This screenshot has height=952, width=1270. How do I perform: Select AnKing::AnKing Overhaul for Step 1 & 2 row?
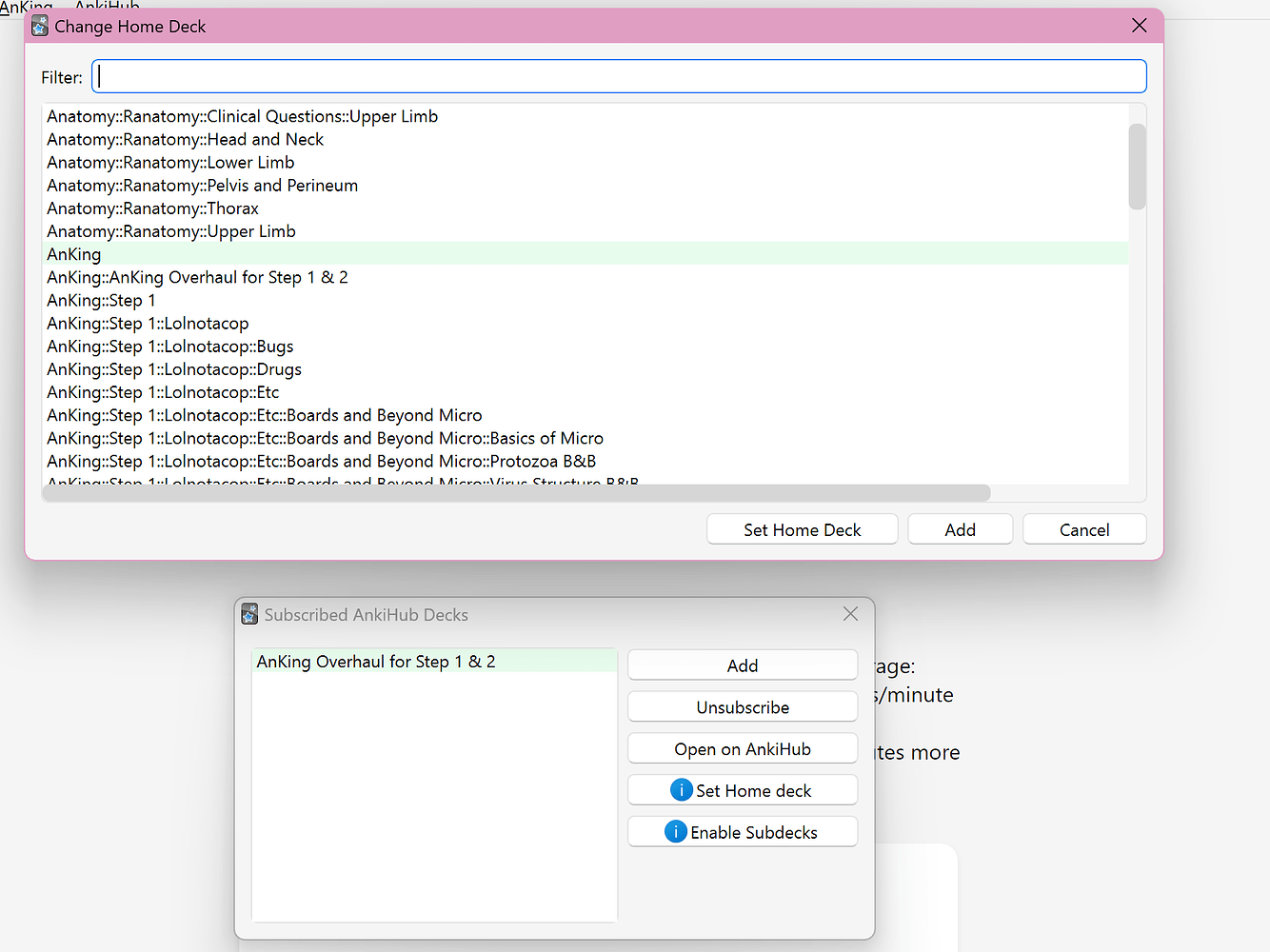[585, 277]
